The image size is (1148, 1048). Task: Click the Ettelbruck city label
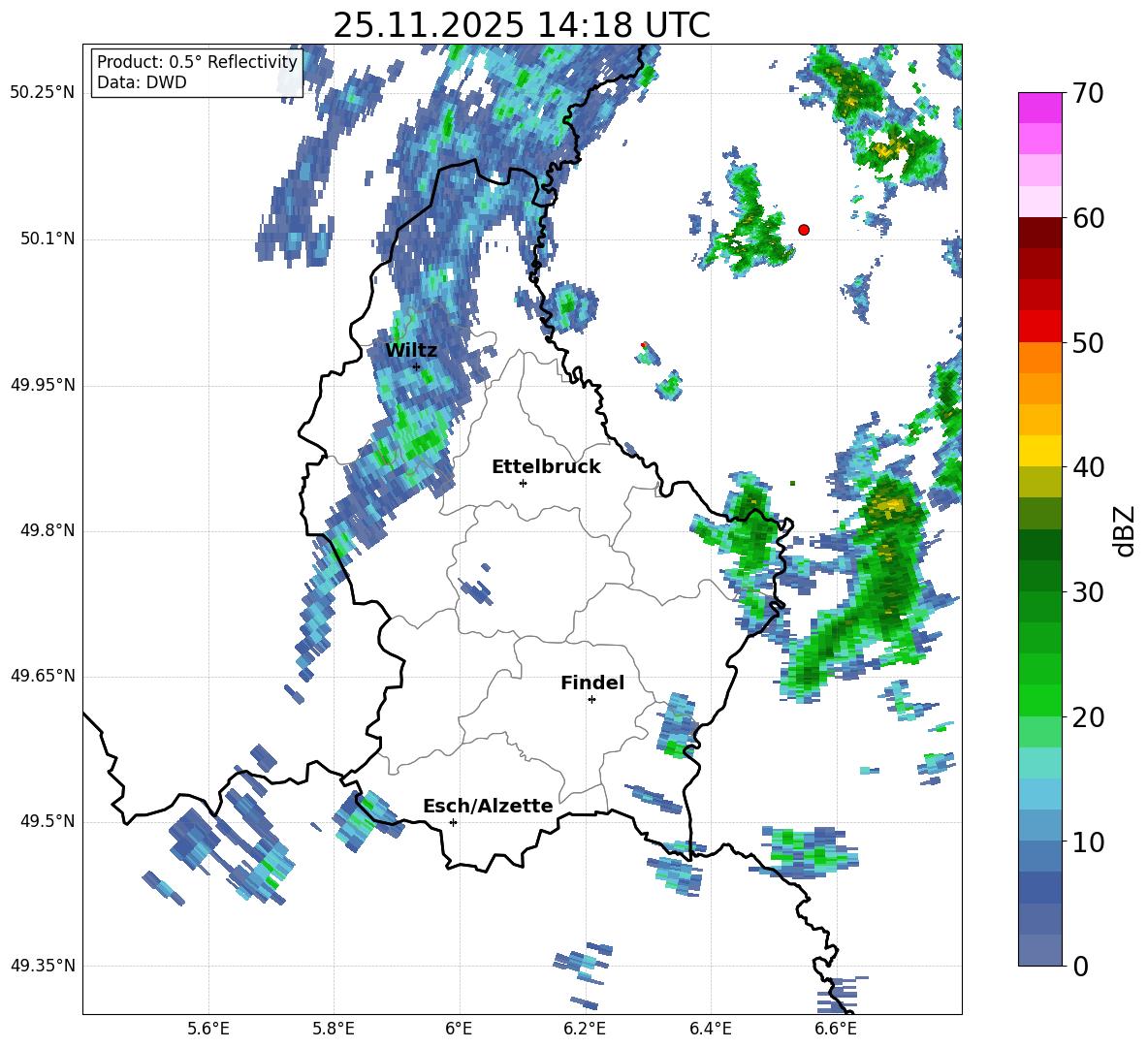[x=546, y=467]
